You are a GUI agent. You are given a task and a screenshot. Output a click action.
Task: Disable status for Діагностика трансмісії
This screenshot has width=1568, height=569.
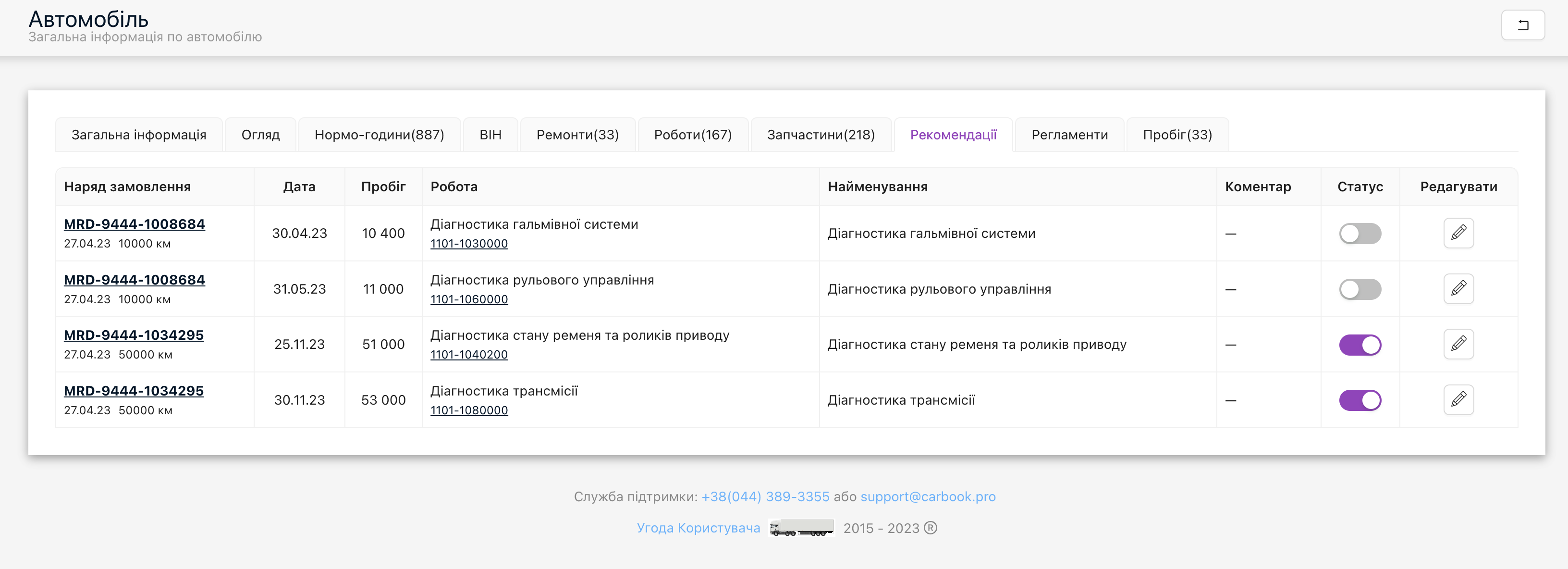click(1360, 400)
